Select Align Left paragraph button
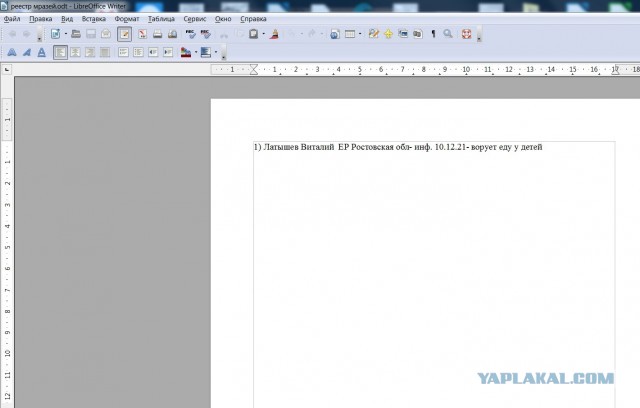640x408 pixels. click(60, 52)
